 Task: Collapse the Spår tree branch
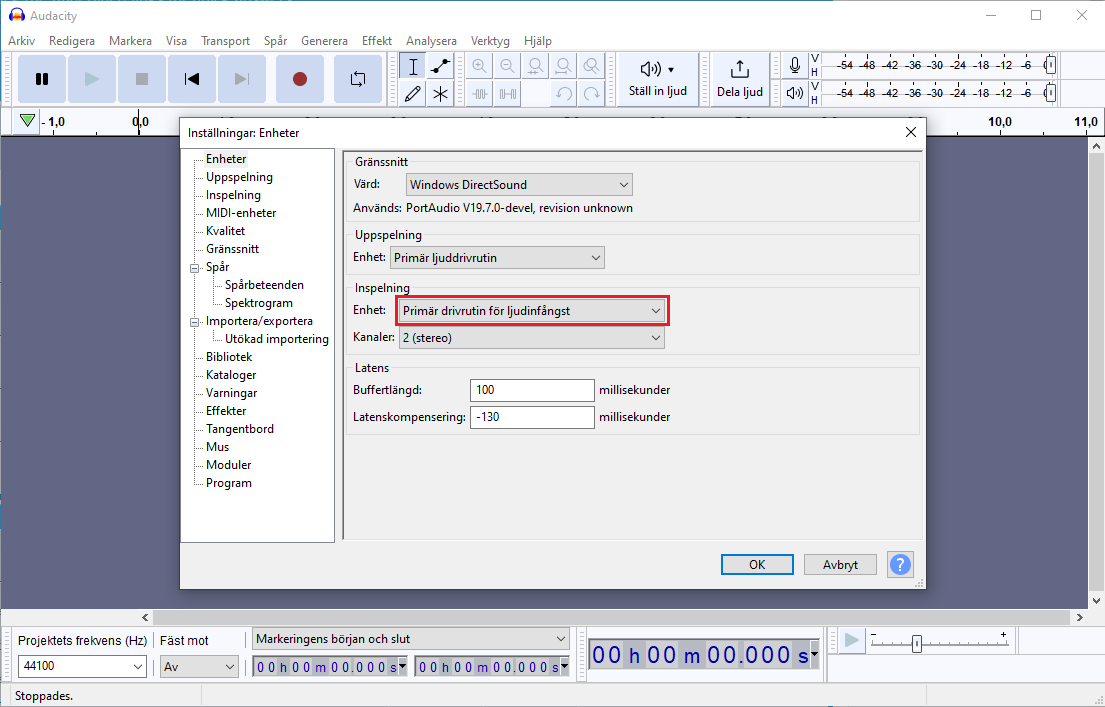(195, 267)
